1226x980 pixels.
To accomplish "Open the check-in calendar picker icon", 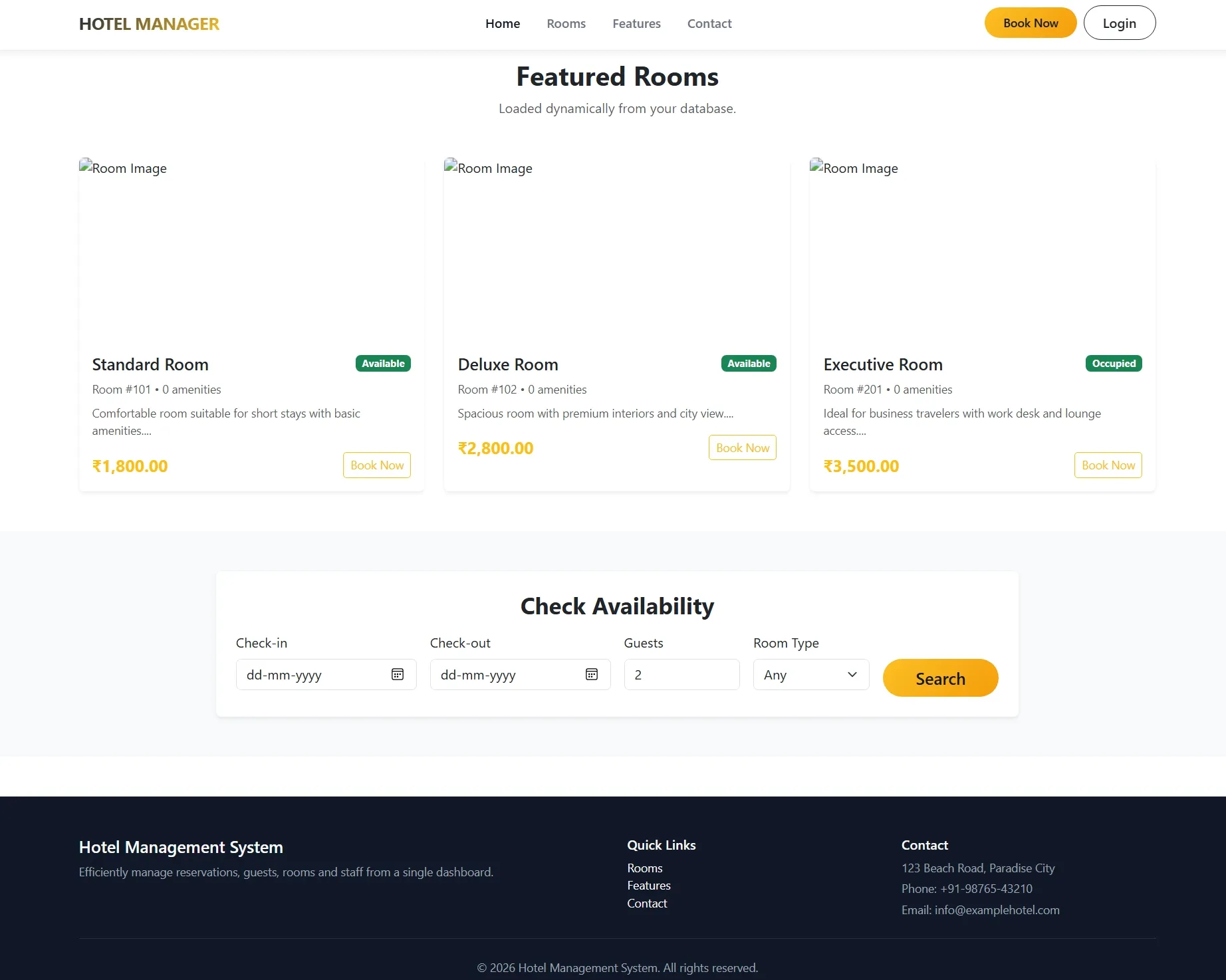I will [397, 674].
